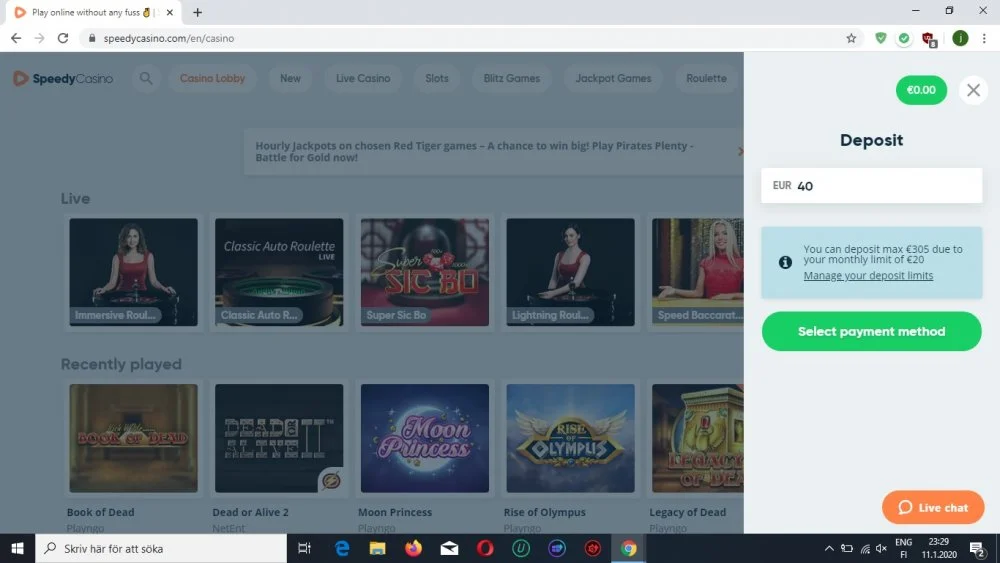Image resolution: width=1000 pixels, height=563 pixels.
Task: Click the Windows taskbar search box
Action: pyautogui.click(x=161, y=548)
